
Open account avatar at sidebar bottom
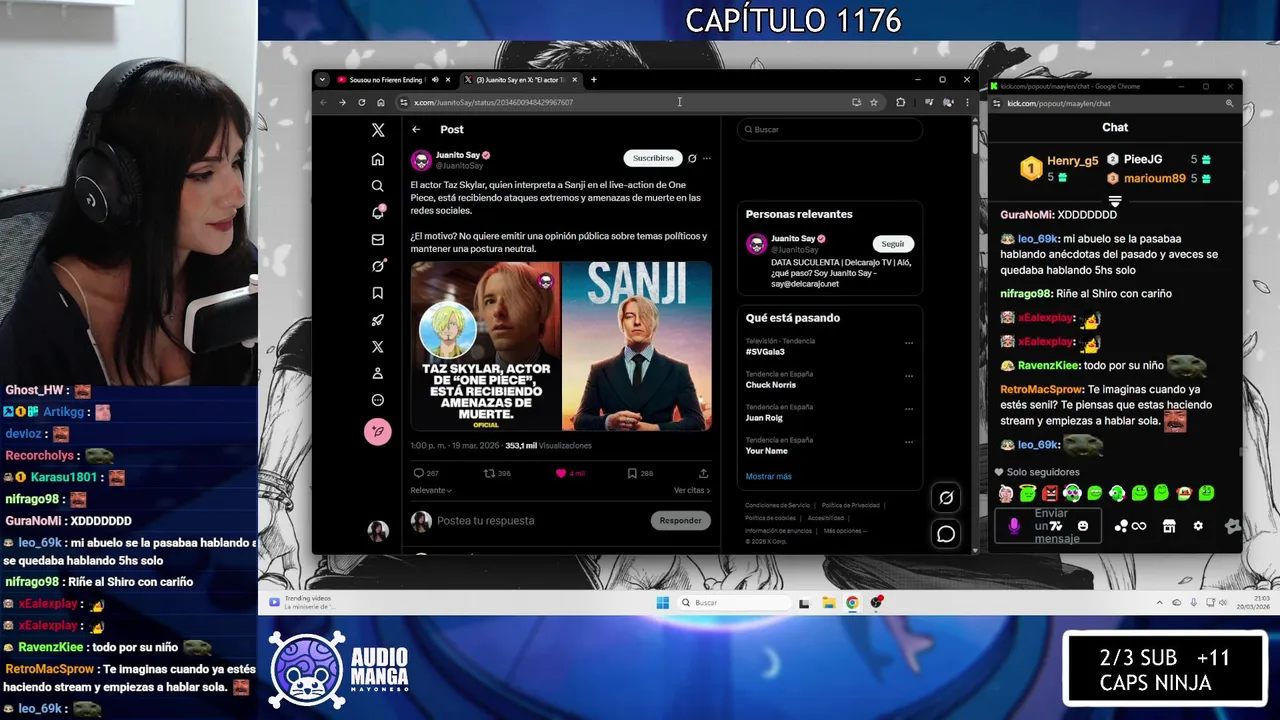377,531
